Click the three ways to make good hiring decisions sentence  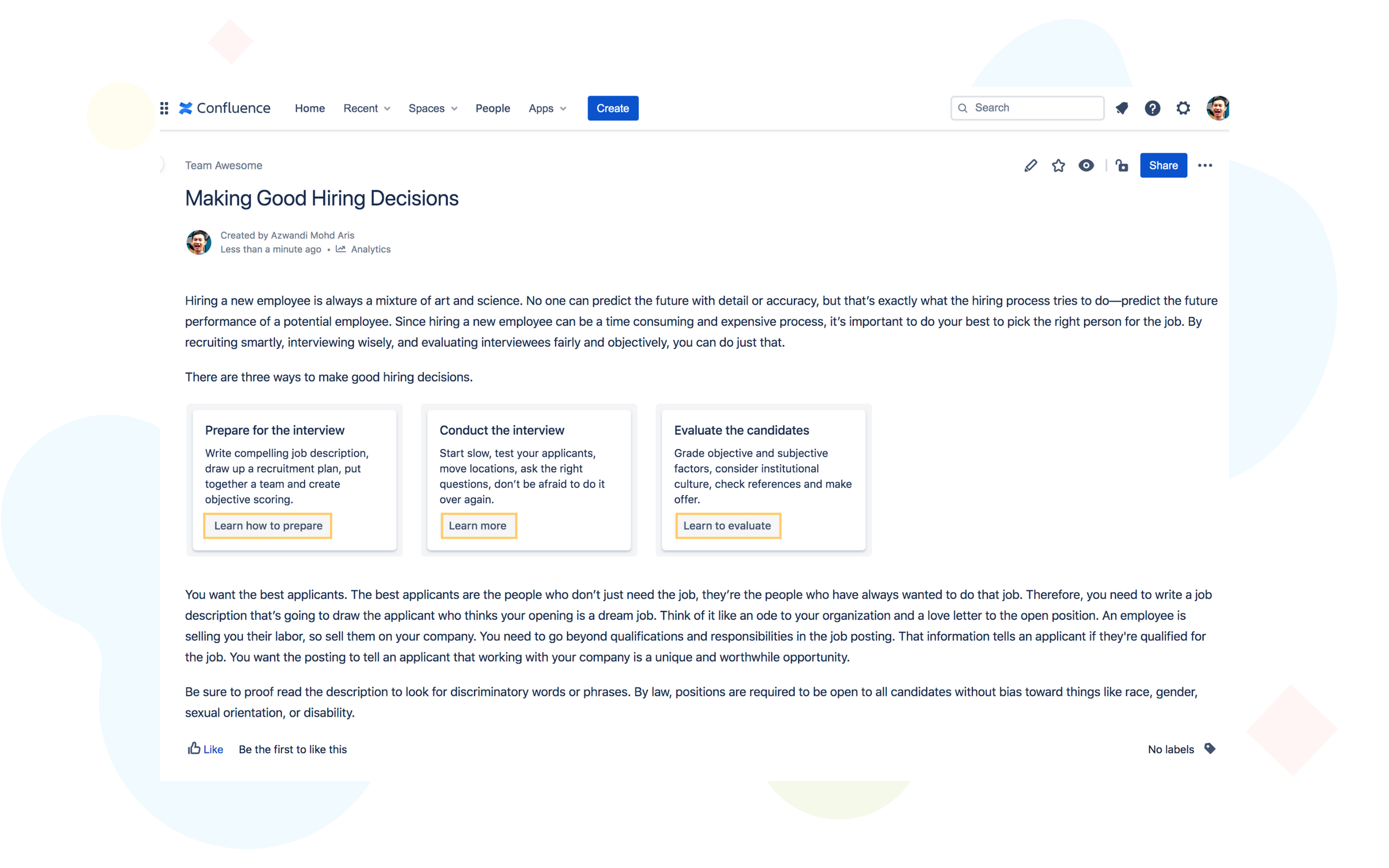point(329,377)
